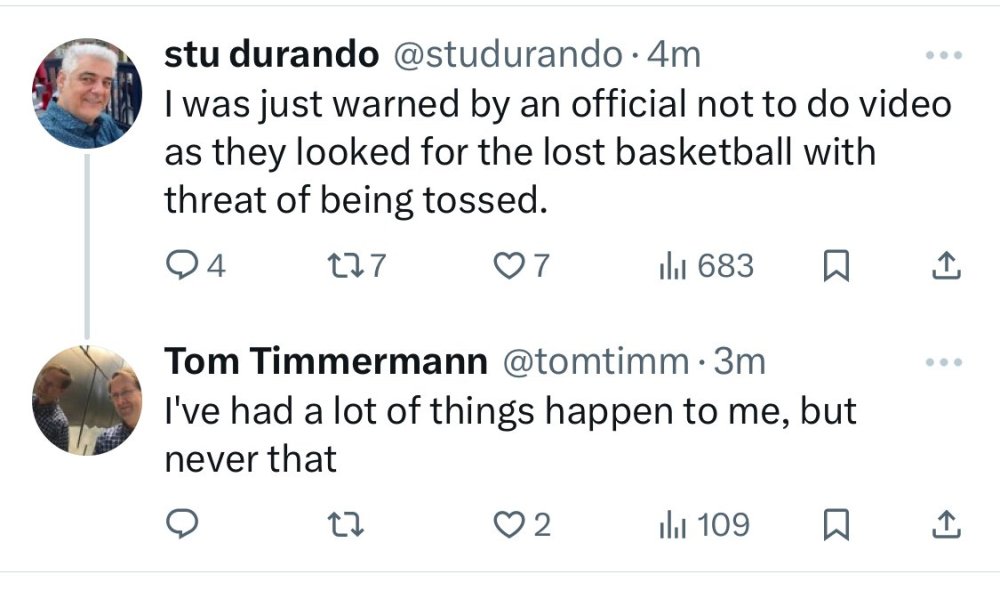The image size is (1000, 591).
Task: Bookmark stu durando's tweet
Action: [x=836, y=266]
